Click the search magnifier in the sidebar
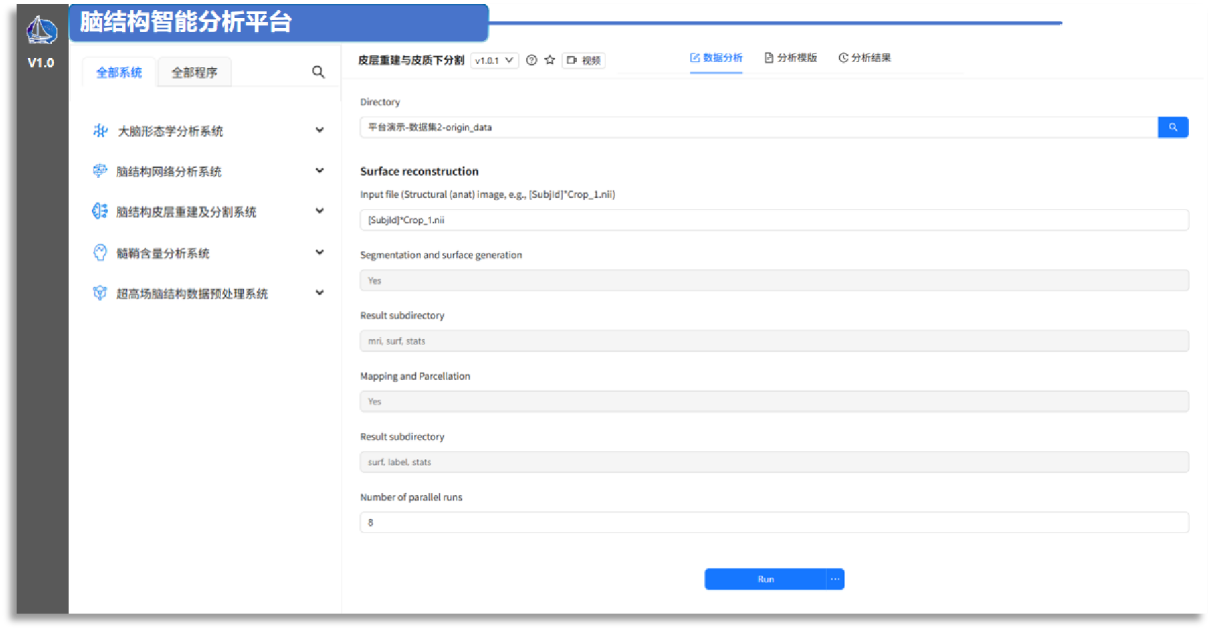 coord(318,72)
